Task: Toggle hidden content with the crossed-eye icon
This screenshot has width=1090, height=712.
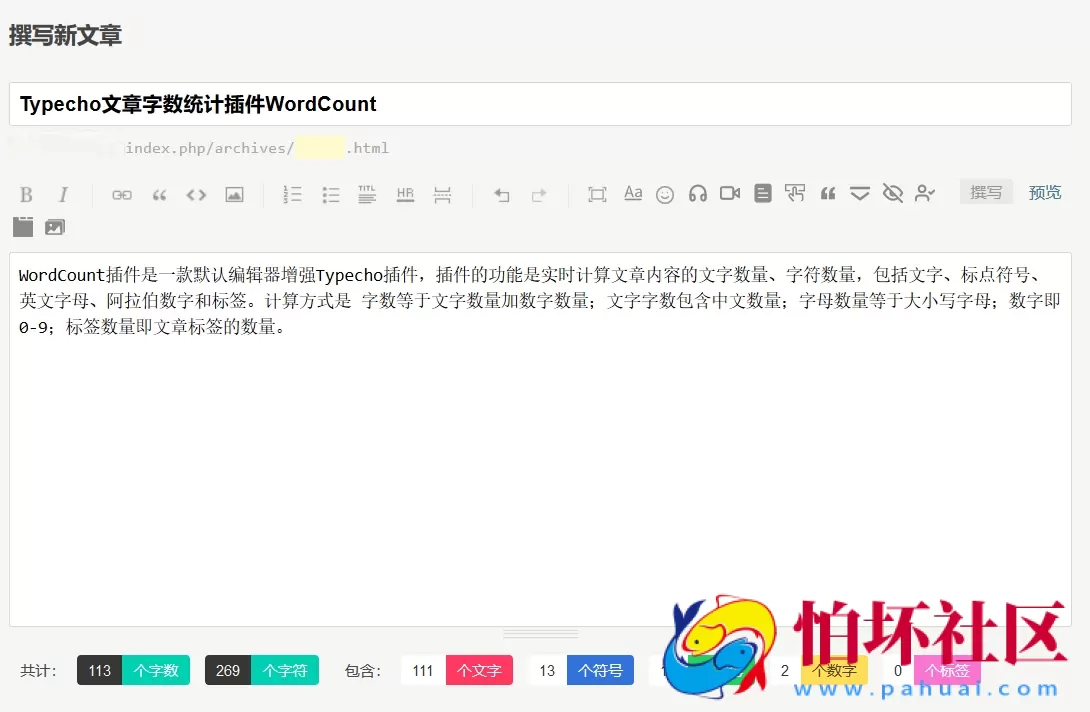Action: pyautogui.click(x=893, y=193)
